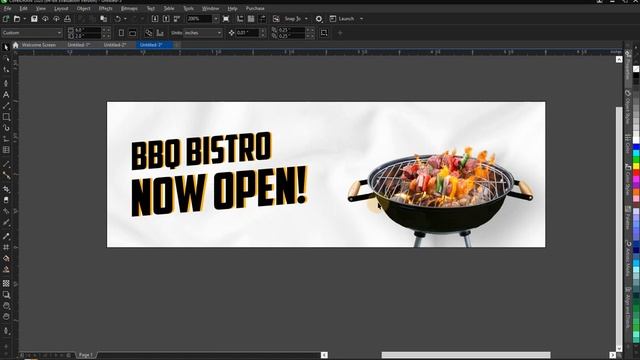640x360 pixels.
Task: Select the Eyedropper tool in the toolbox
Action: [x=6, y=236]
